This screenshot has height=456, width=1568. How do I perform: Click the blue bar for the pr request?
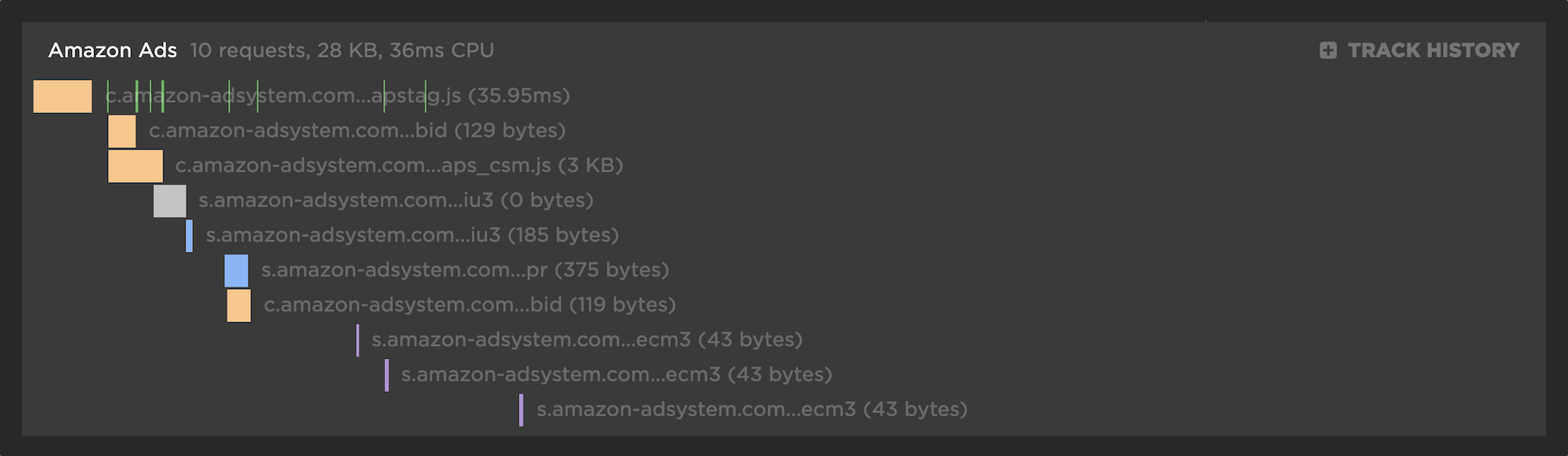(x=236, y=271)
